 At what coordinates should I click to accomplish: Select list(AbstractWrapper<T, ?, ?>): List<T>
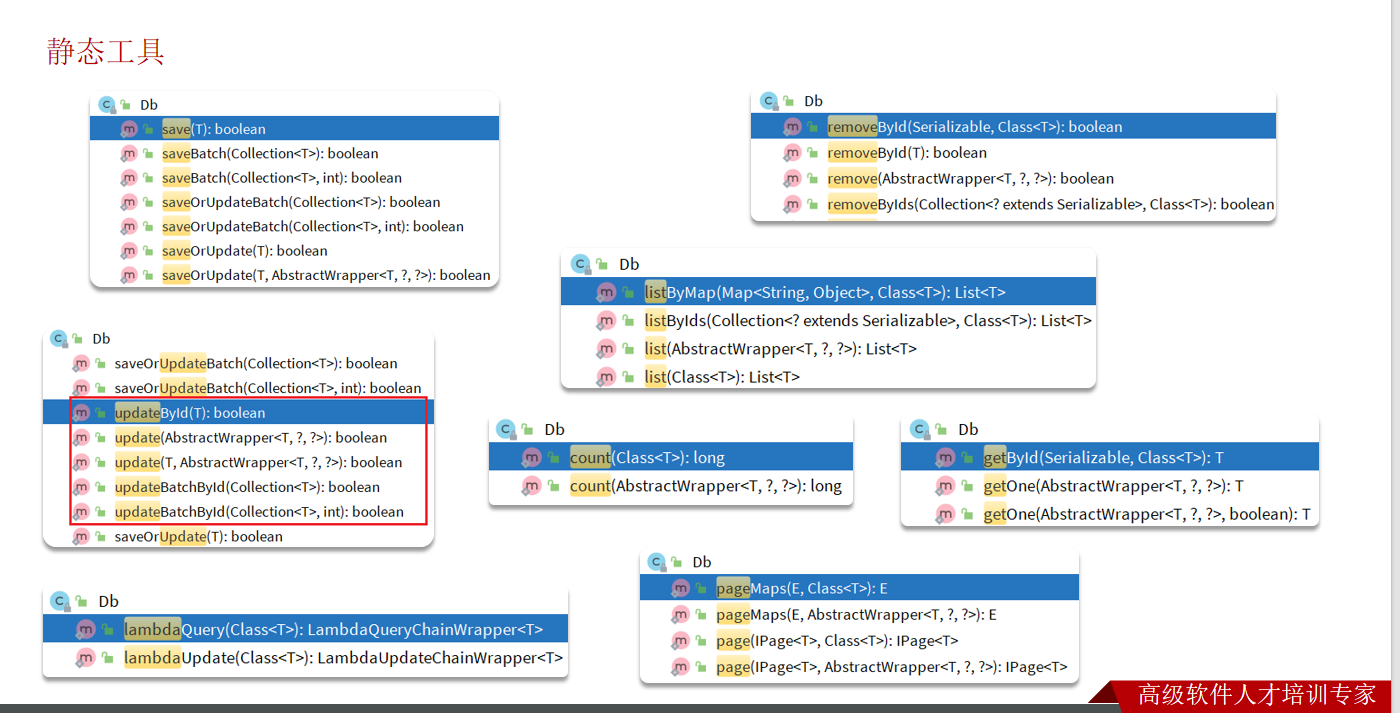tap(780, 349)
